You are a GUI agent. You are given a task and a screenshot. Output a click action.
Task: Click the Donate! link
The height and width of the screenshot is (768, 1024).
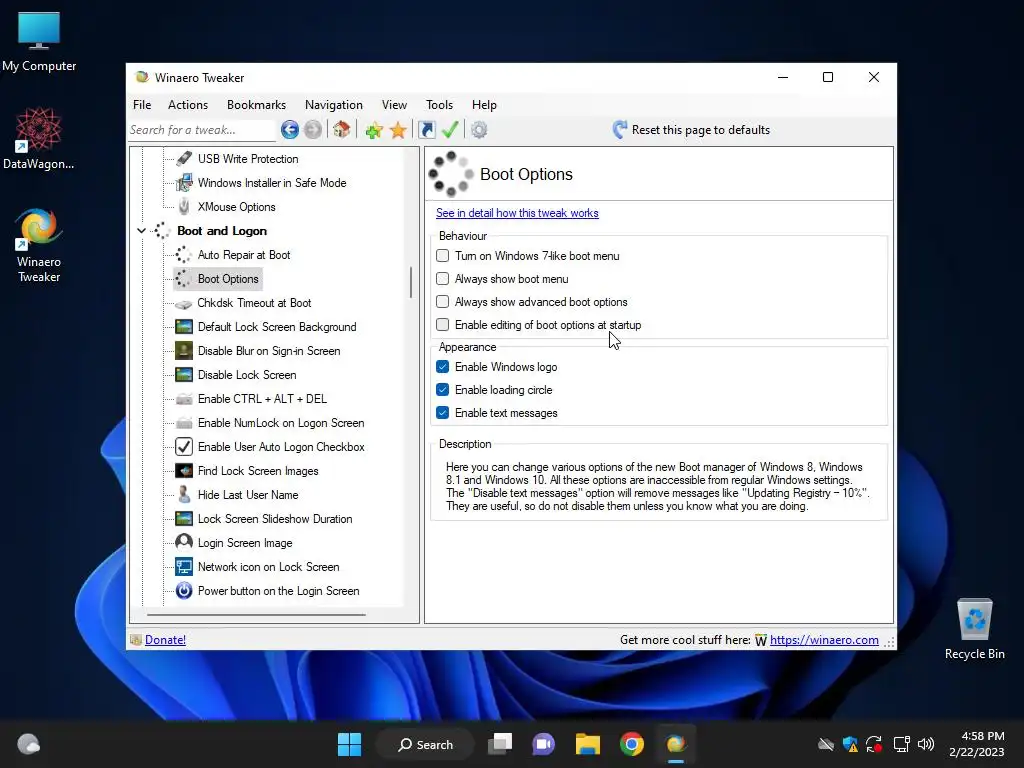coord(165,640)
